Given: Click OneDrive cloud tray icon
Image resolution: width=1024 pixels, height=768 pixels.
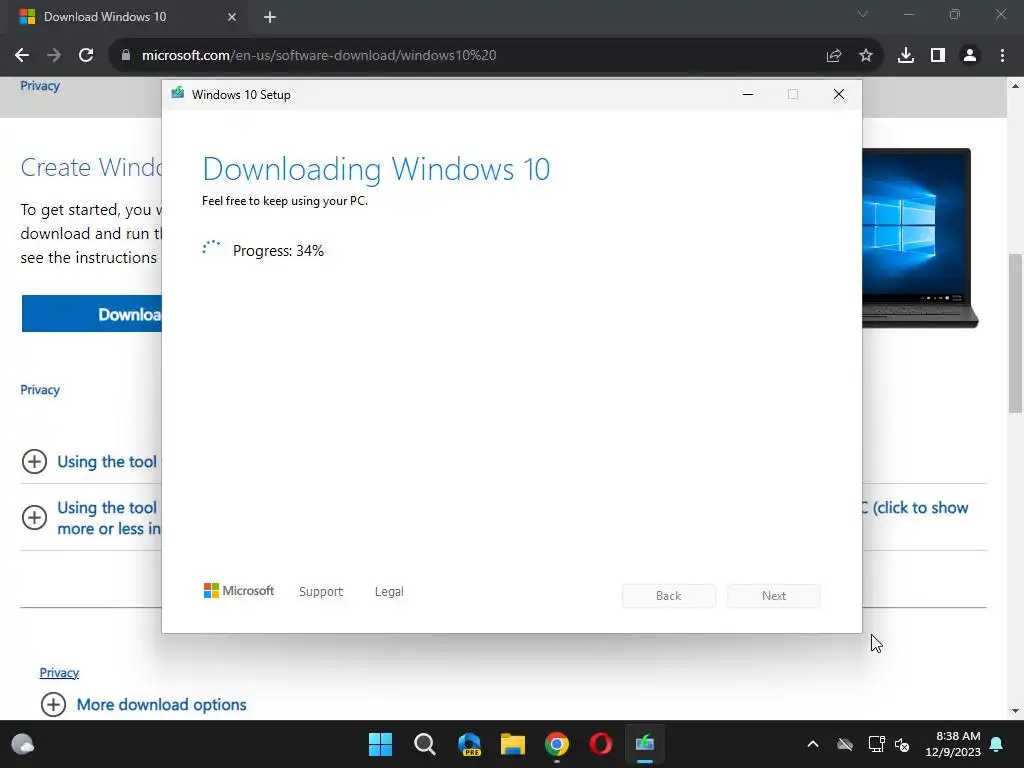Looking at the screenshot, I should [x=845, y=744].
